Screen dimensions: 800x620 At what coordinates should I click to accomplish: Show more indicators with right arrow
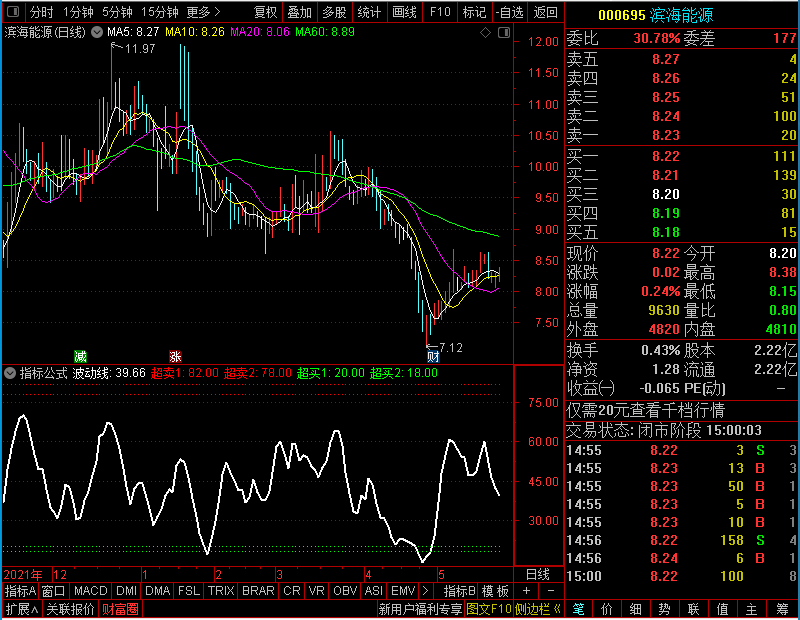click(426, 591)
